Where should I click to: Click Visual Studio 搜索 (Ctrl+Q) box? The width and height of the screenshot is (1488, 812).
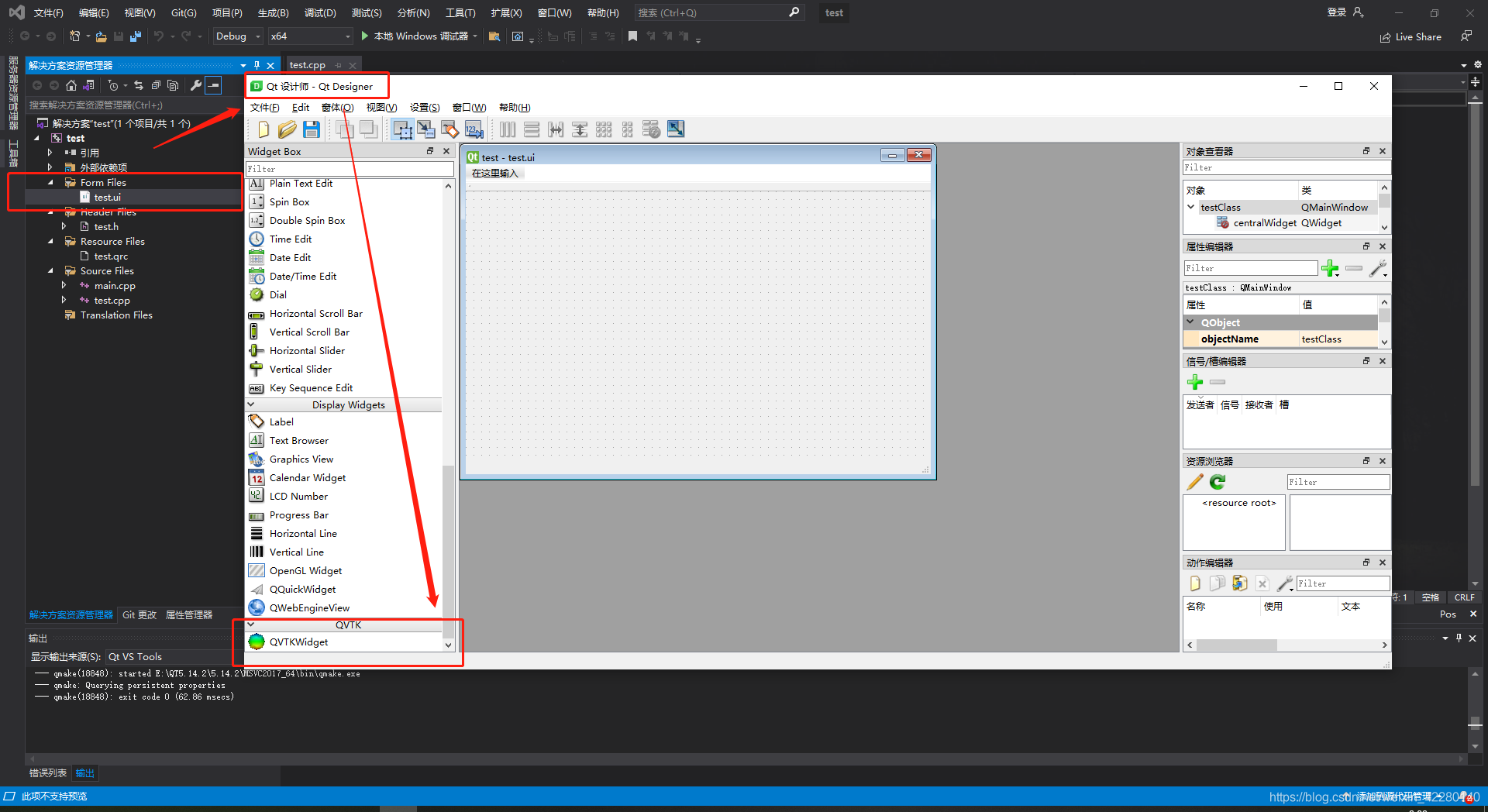tap(718, 12)
